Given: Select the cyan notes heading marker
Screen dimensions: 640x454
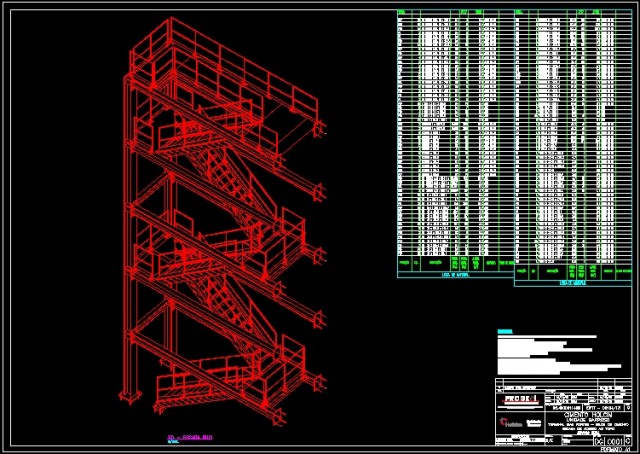Looking at the screenshot, I should pyautogui.click(x=504, y=330).
